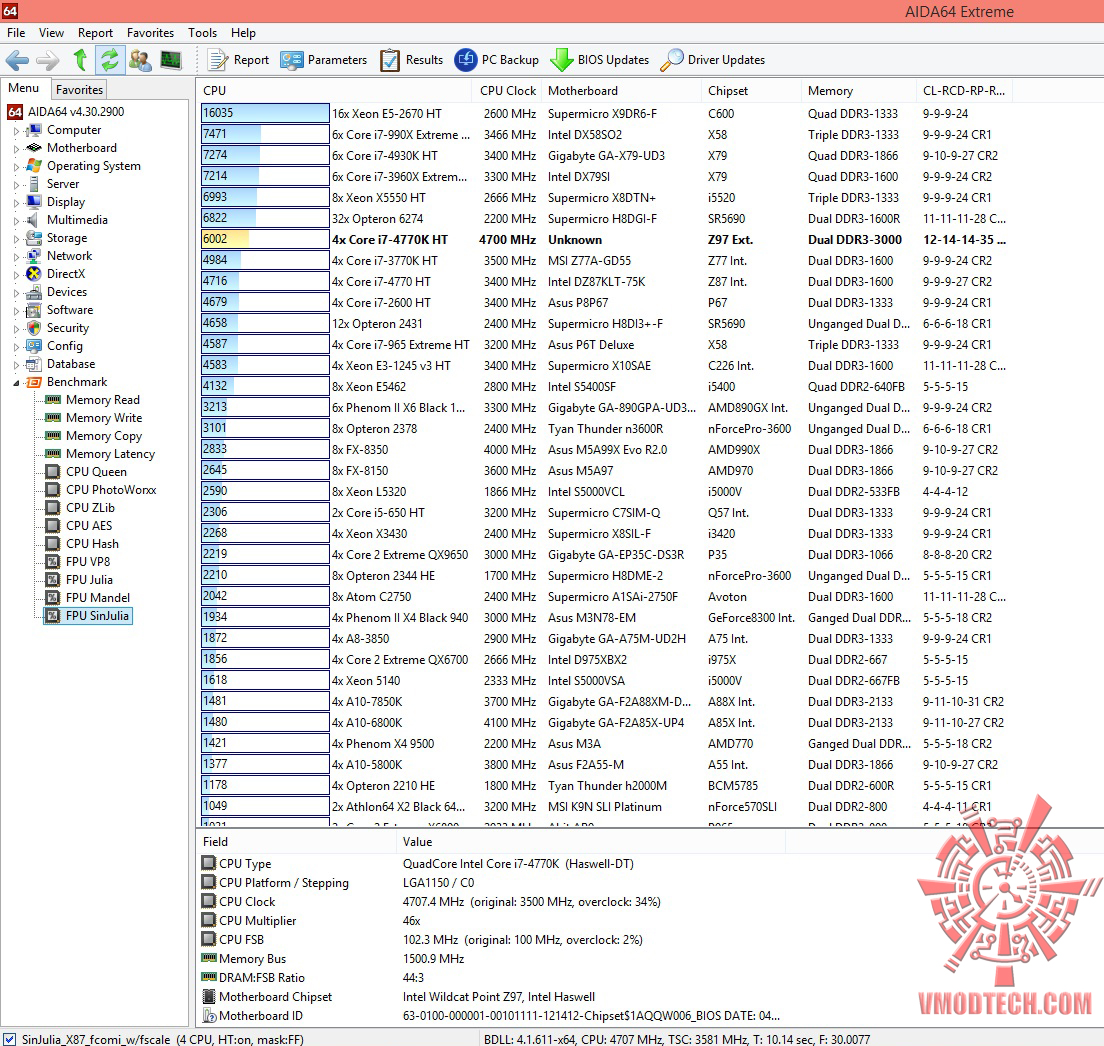This screenshot has width=1104, height=1046.
Task: Sort by CPU Clock column header
Action: [508, 91]
